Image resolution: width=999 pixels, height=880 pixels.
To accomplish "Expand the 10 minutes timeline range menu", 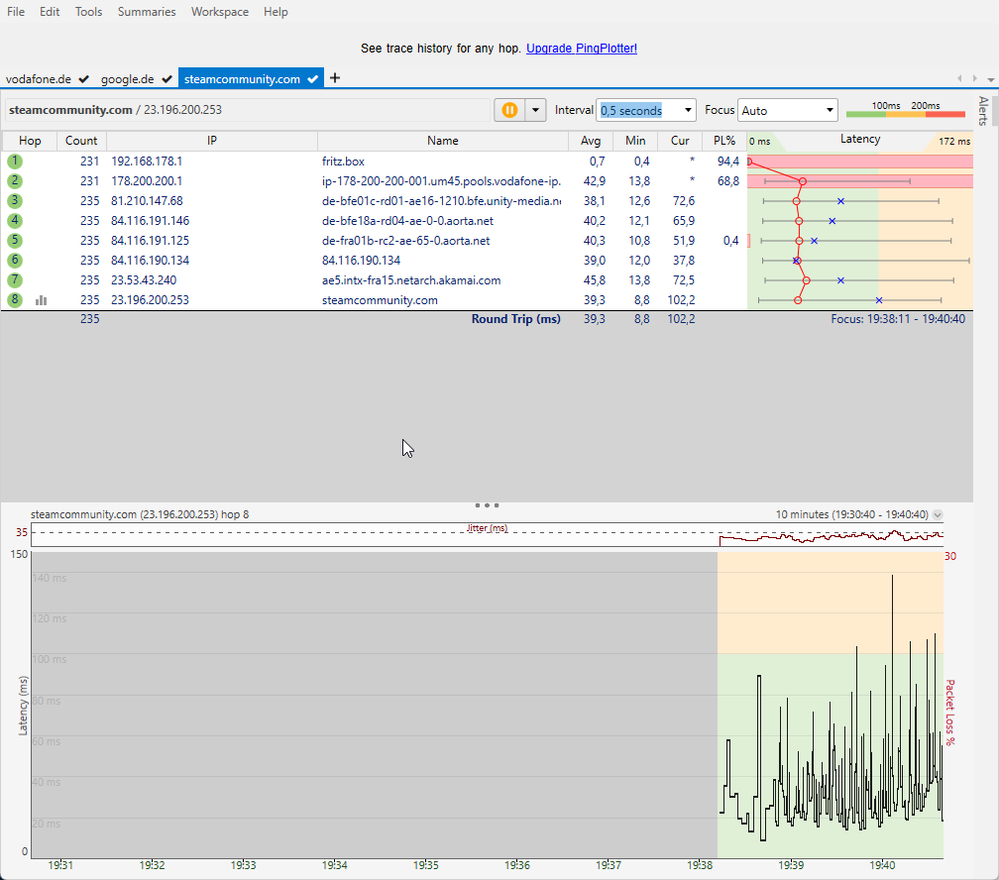I will point(937,514).
